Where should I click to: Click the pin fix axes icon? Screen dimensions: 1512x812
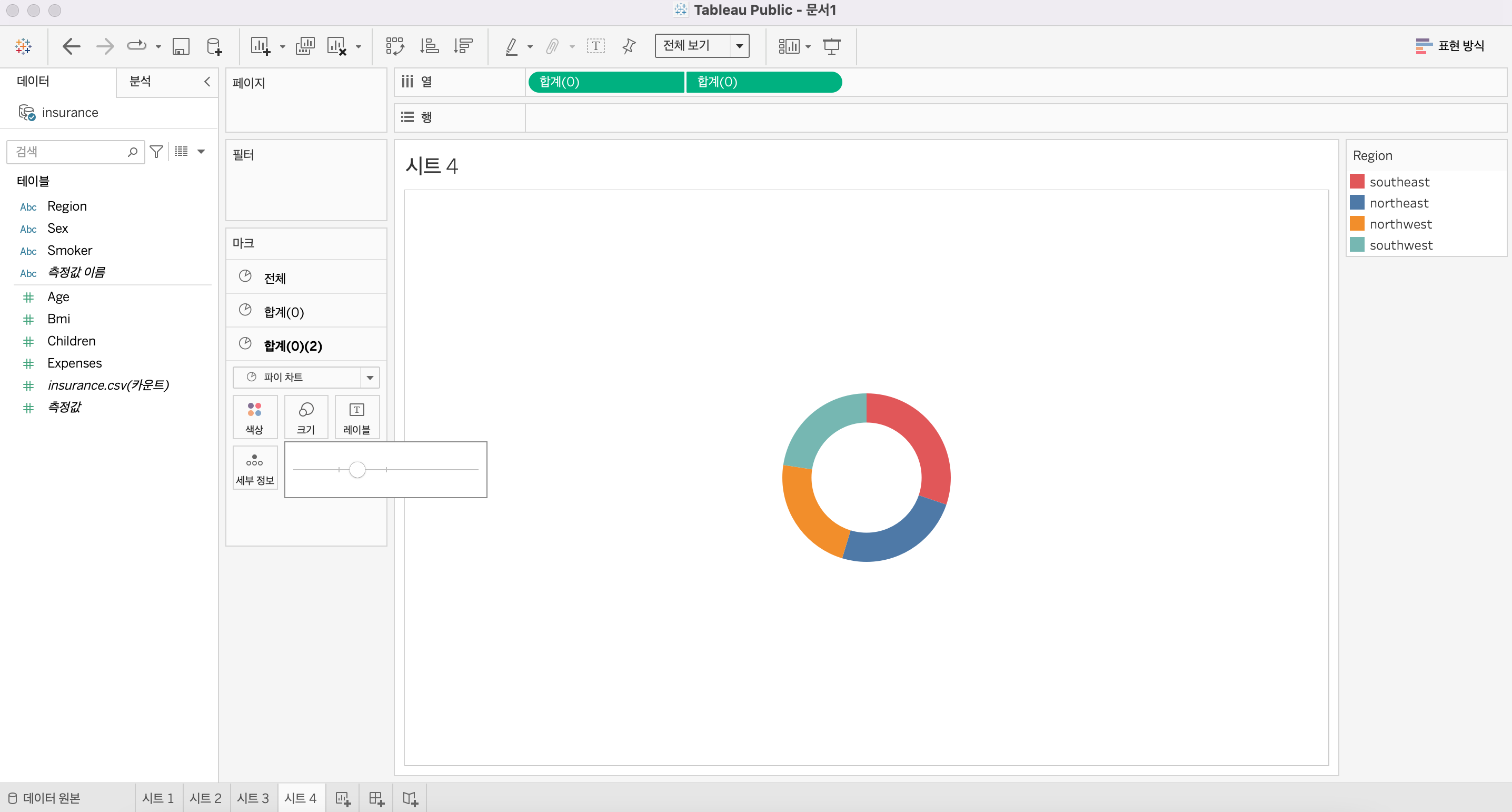629,46
